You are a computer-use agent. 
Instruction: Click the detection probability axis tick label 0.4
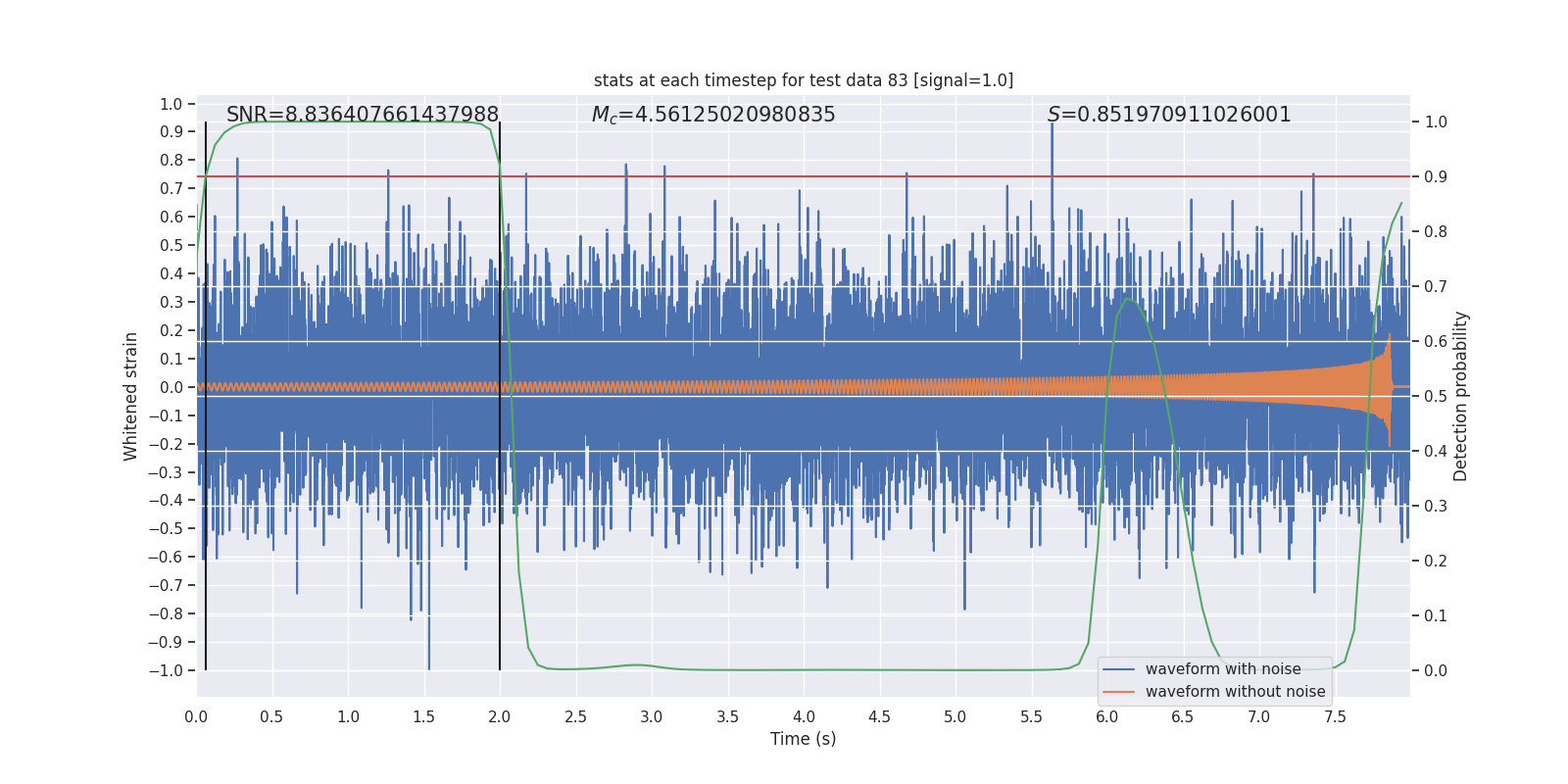tap(1436, 451)
